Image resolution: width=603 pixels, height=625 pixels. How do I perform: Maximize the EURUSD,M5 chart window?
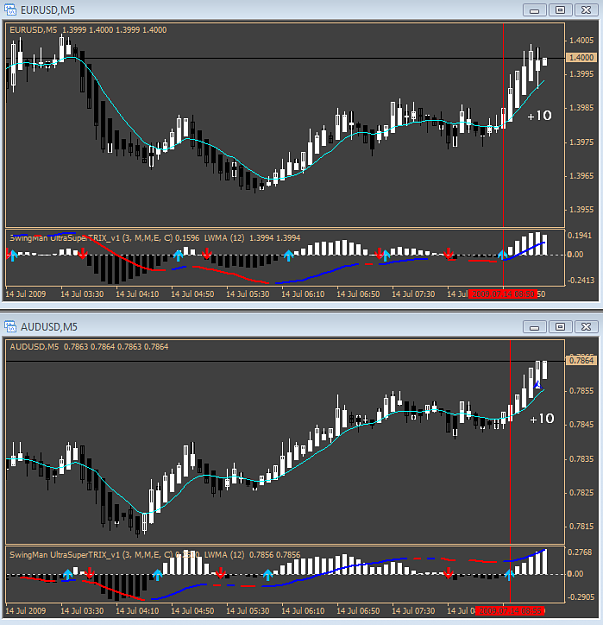coord(560,10)
